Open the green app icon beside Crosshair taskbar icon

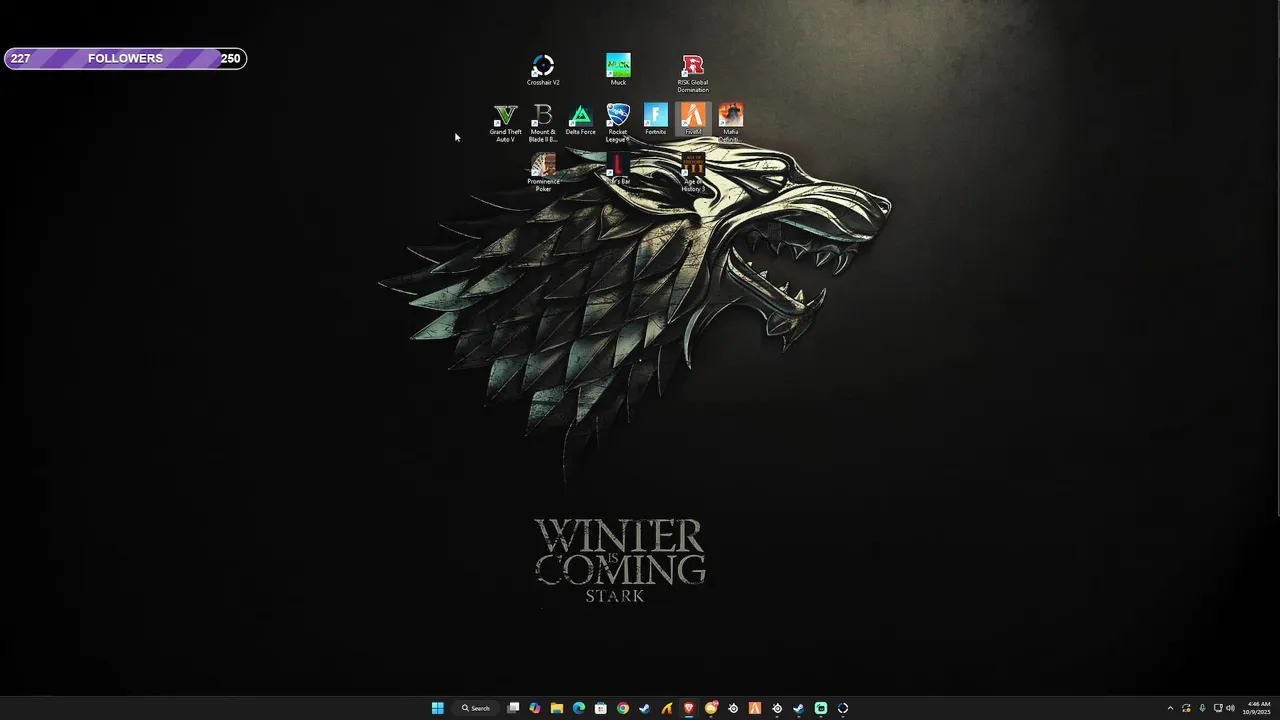821,708
